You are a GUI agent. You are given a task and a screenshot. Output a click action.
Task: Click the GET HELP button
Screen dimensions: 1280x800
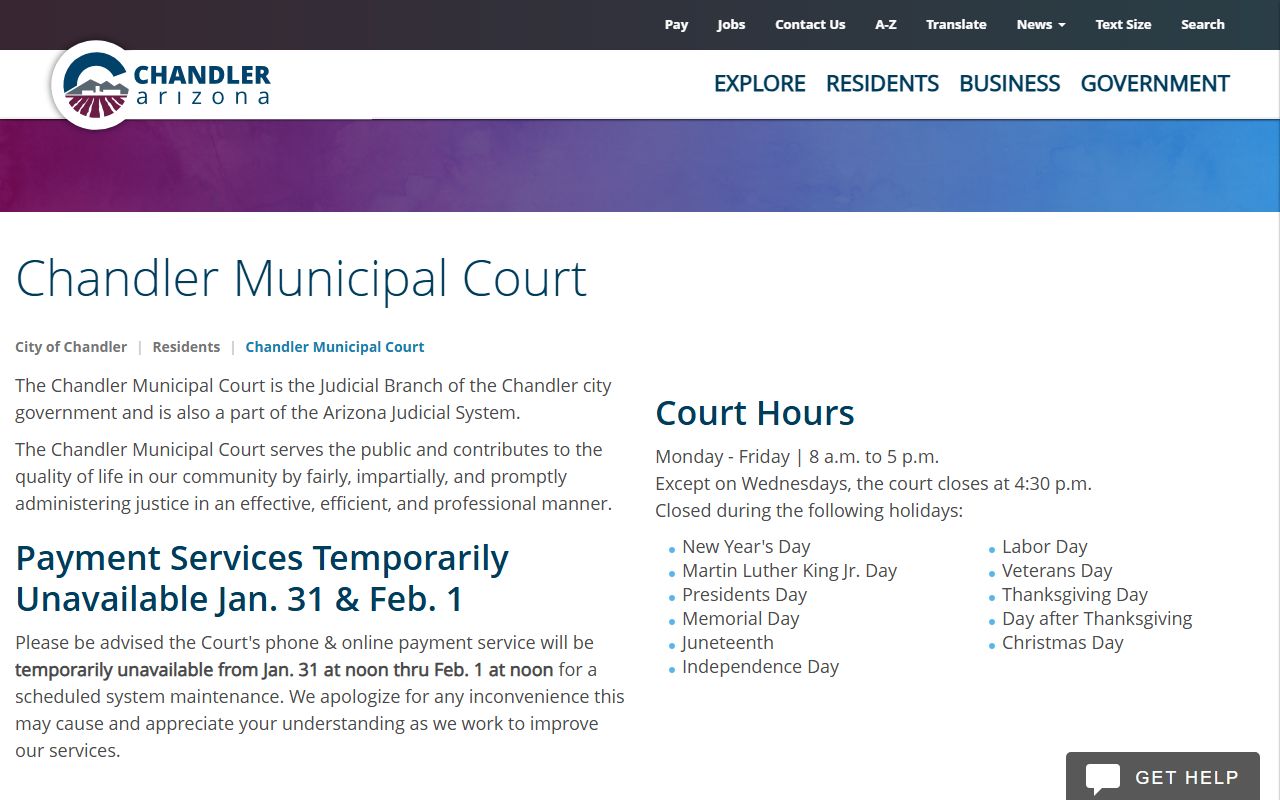[x=1163, y=776]
